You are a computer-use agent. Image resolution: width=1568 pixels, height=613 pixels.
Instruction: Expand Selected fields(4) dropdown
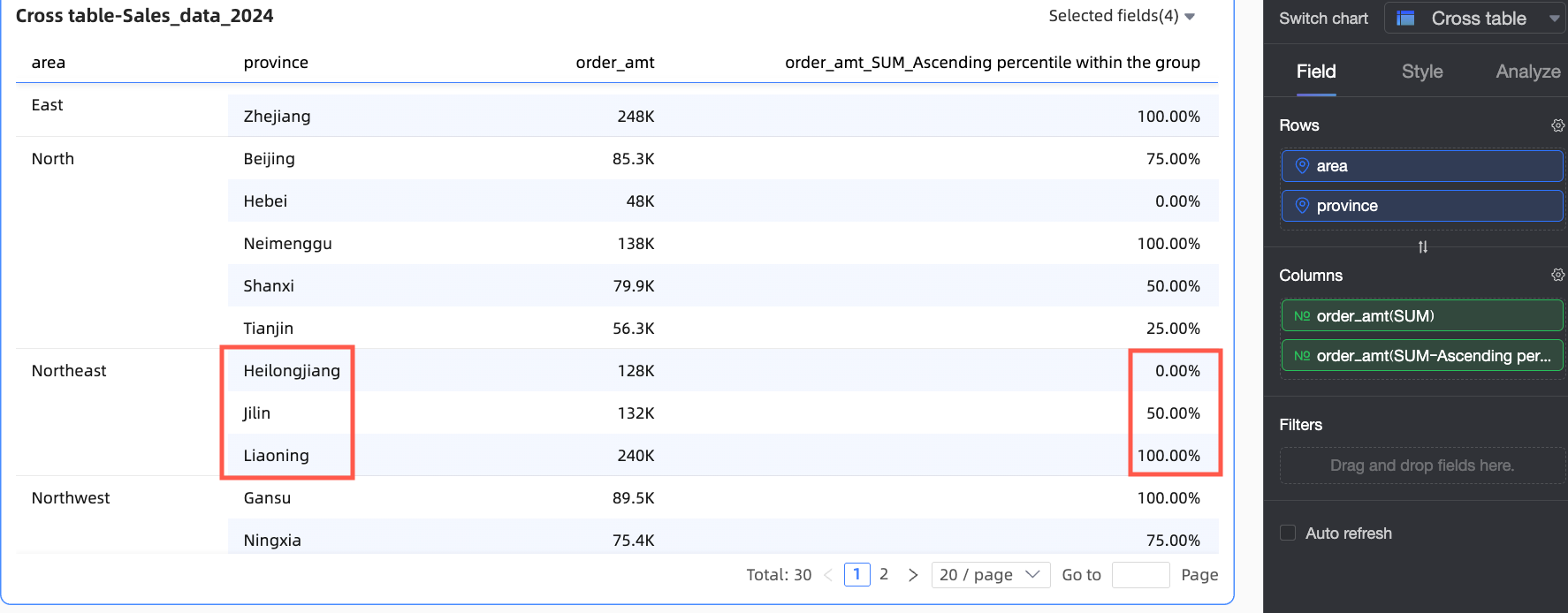point(1122,16)
